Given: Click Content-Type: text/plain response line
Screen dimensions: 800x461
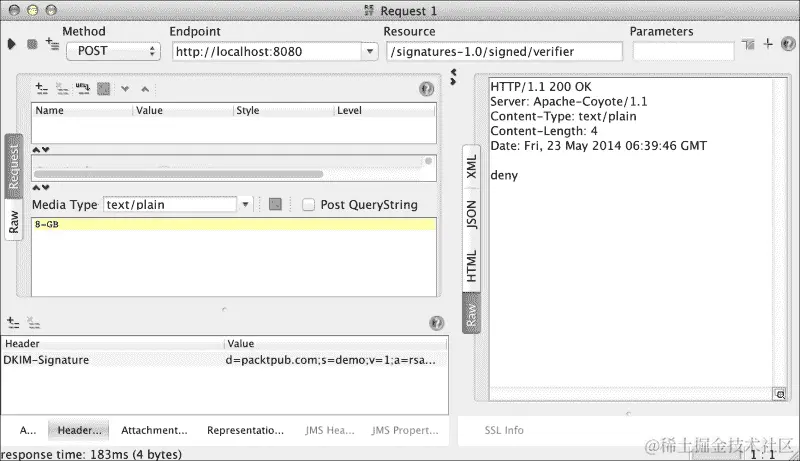Looking at the screenshot, I should pos(563,116).
